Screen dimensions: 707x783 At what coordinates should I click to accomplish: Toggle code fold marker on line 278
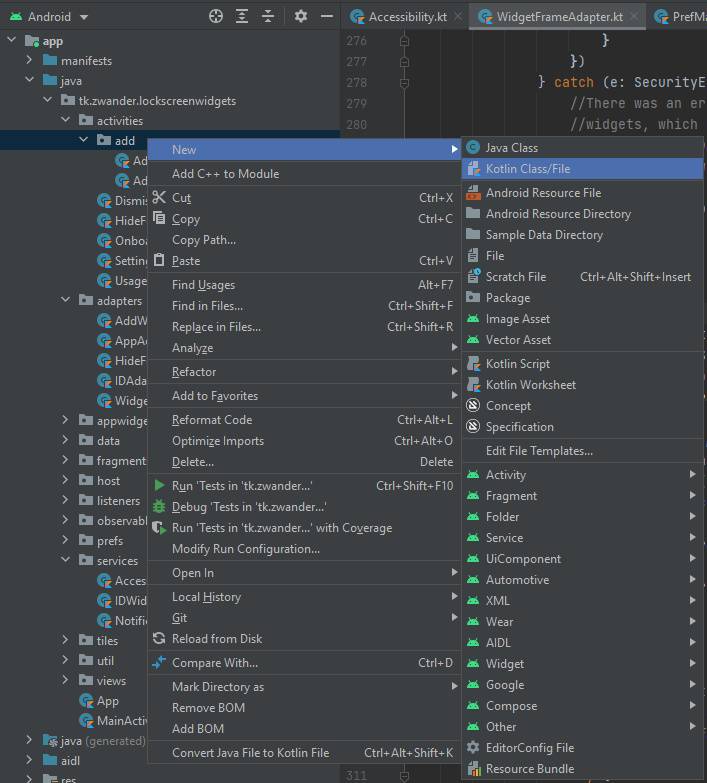point(404,82)
